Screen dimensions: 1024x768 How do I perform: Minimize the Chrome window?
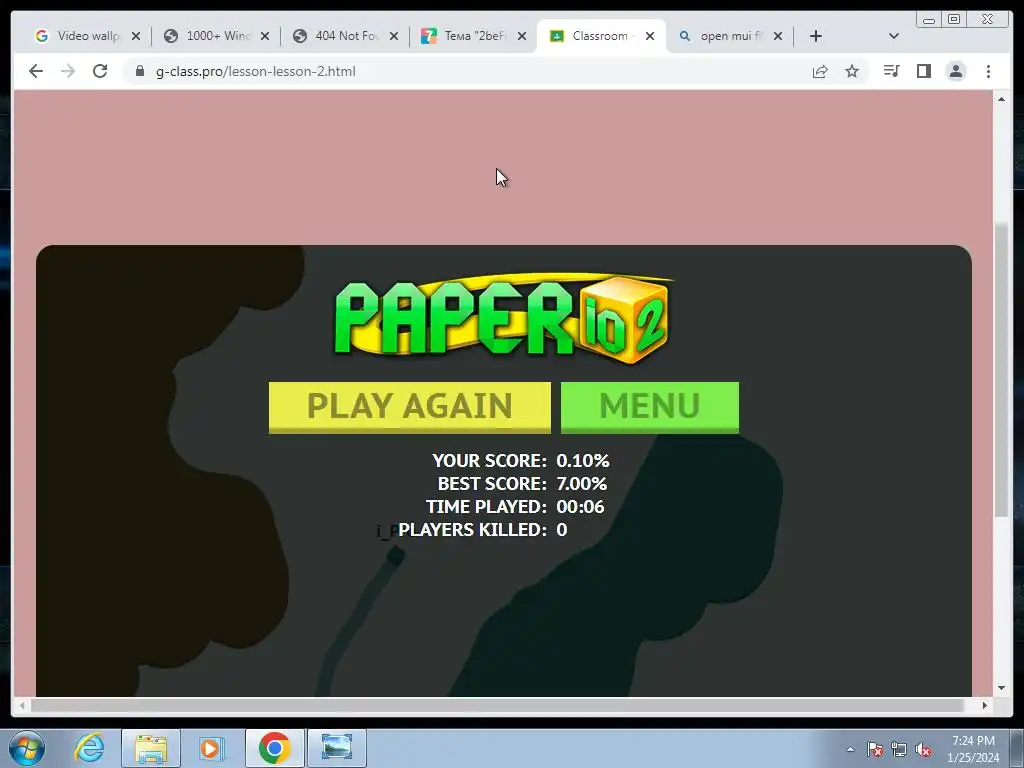coord(928,19)
